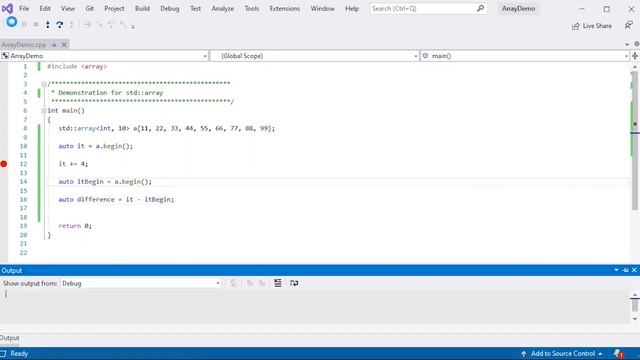Open the Project menu
Image resolution: width=640 pixels, height=360 pixels.
[114, 8]
